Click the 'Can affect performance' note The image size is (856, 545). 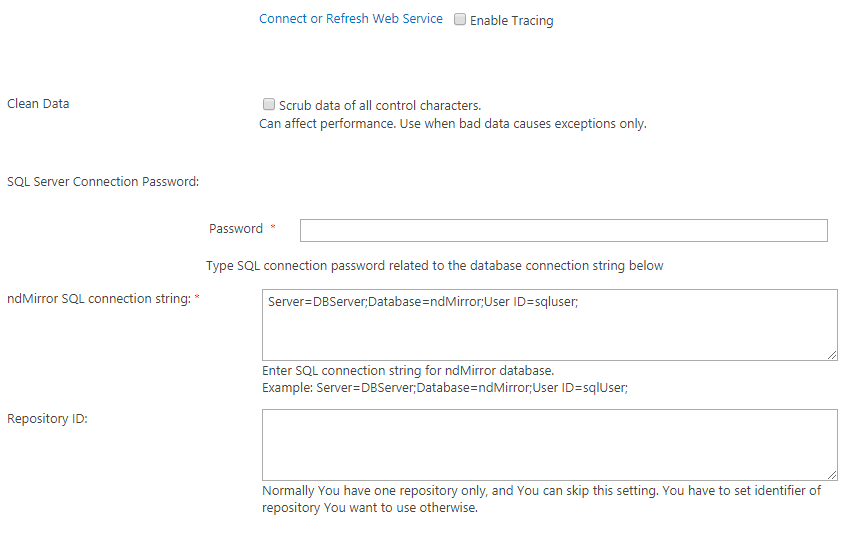point(453,124)
